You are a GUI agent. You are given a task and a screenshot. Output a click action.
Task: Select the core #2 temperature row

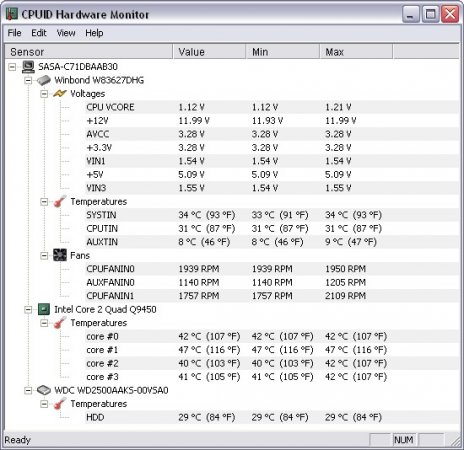pyautogui.click(x=272, y=363)
